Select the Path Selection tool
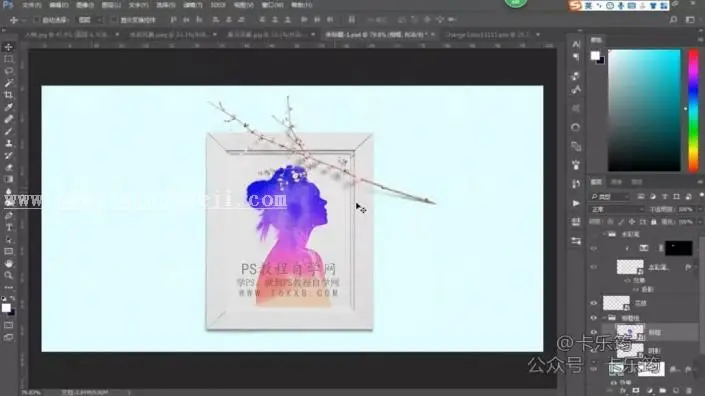 [9, 240]
